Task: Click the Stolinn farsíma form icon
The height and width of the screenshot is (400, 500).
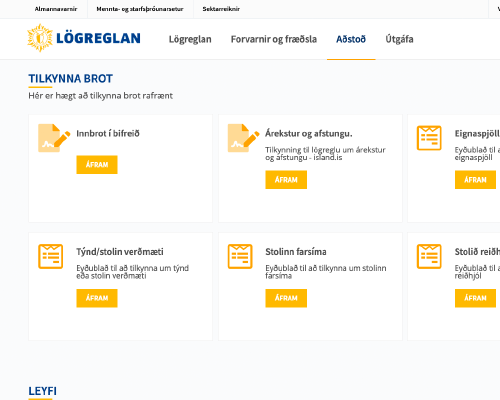Action: [x=240, y=256]
